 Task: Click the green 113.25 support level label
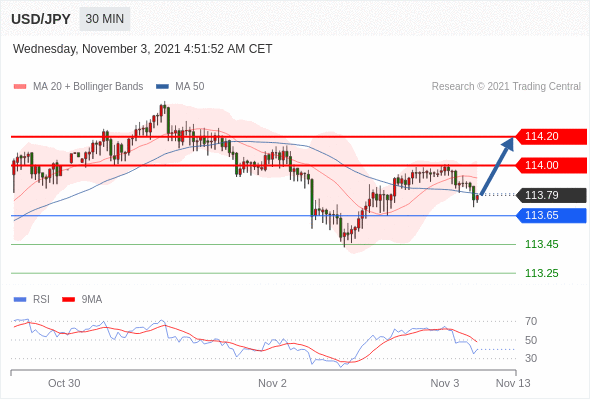[542, 273]
